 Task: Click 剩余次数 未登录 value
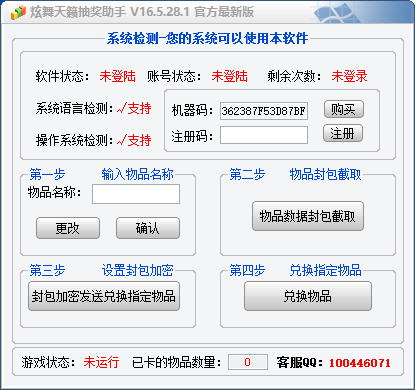pos(349,76)
